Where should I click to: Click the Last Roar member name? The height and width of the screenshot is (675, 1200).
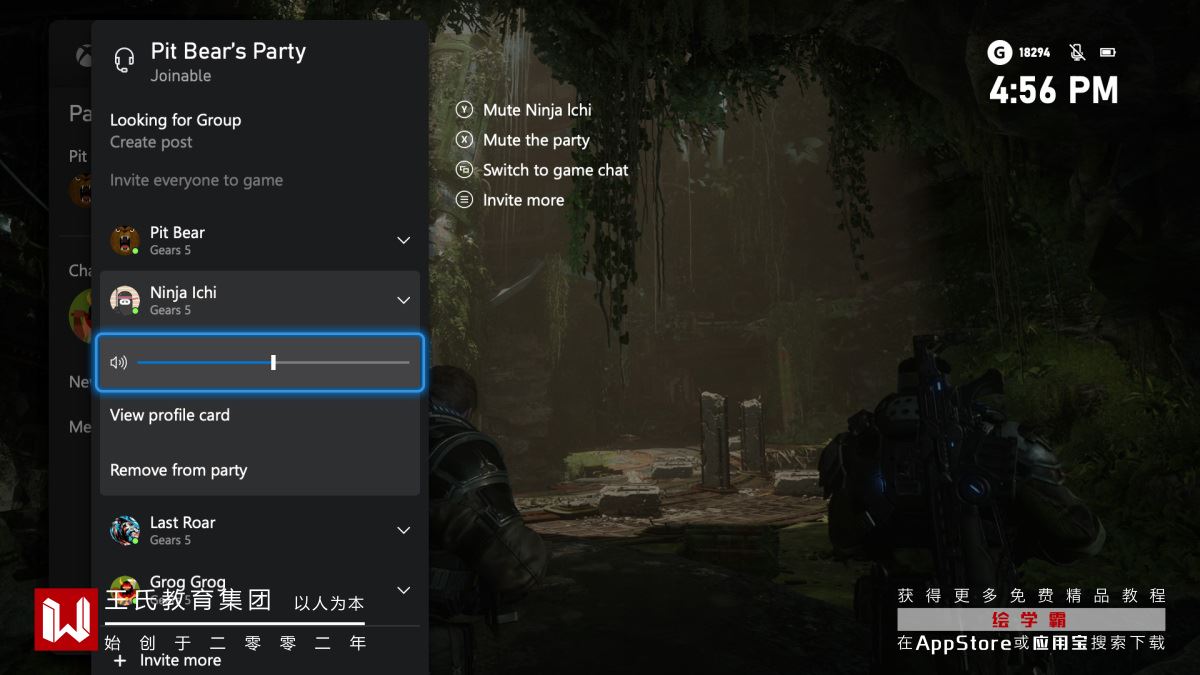pyautogui.click(x=182, y=523)
